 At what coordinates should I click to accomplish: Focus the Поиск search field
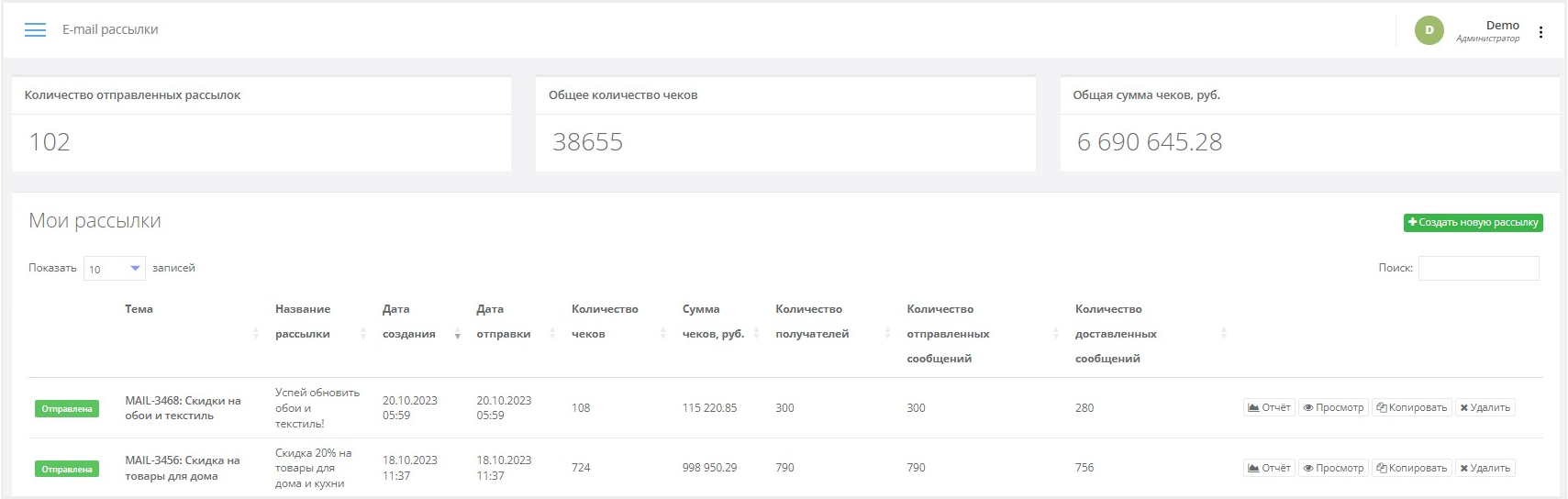tap(1478, 268)
